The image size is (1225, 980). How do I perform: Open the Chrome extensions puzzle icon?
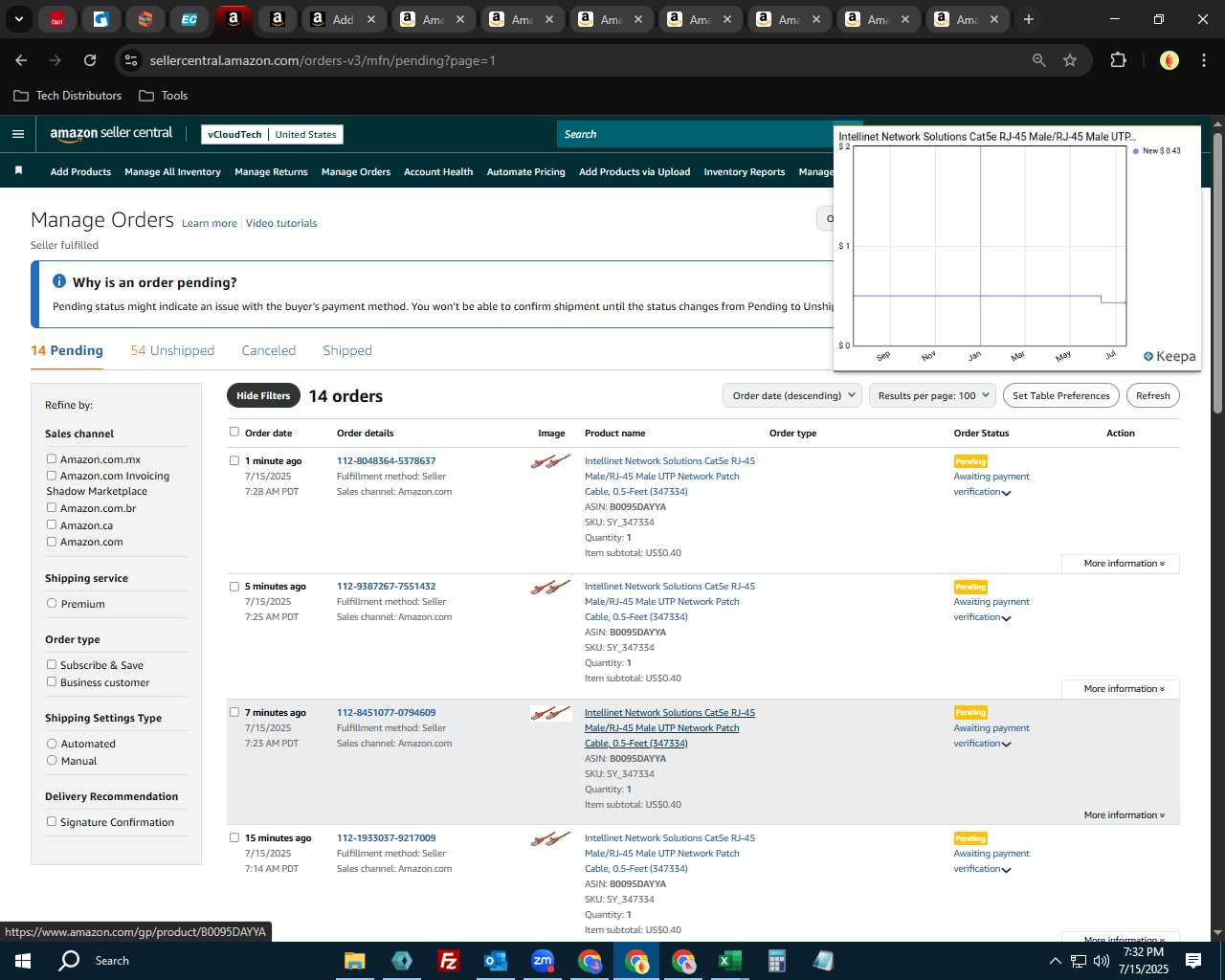(x=1118, y=60)
